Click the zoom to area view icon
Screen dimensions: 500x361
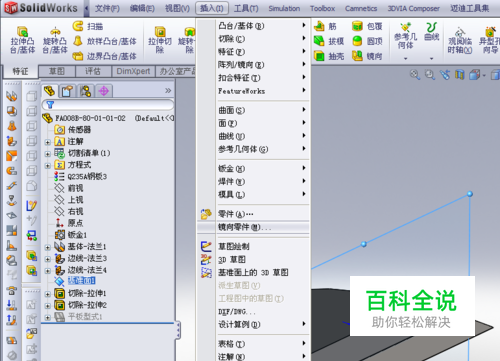(x=430, y=74)
